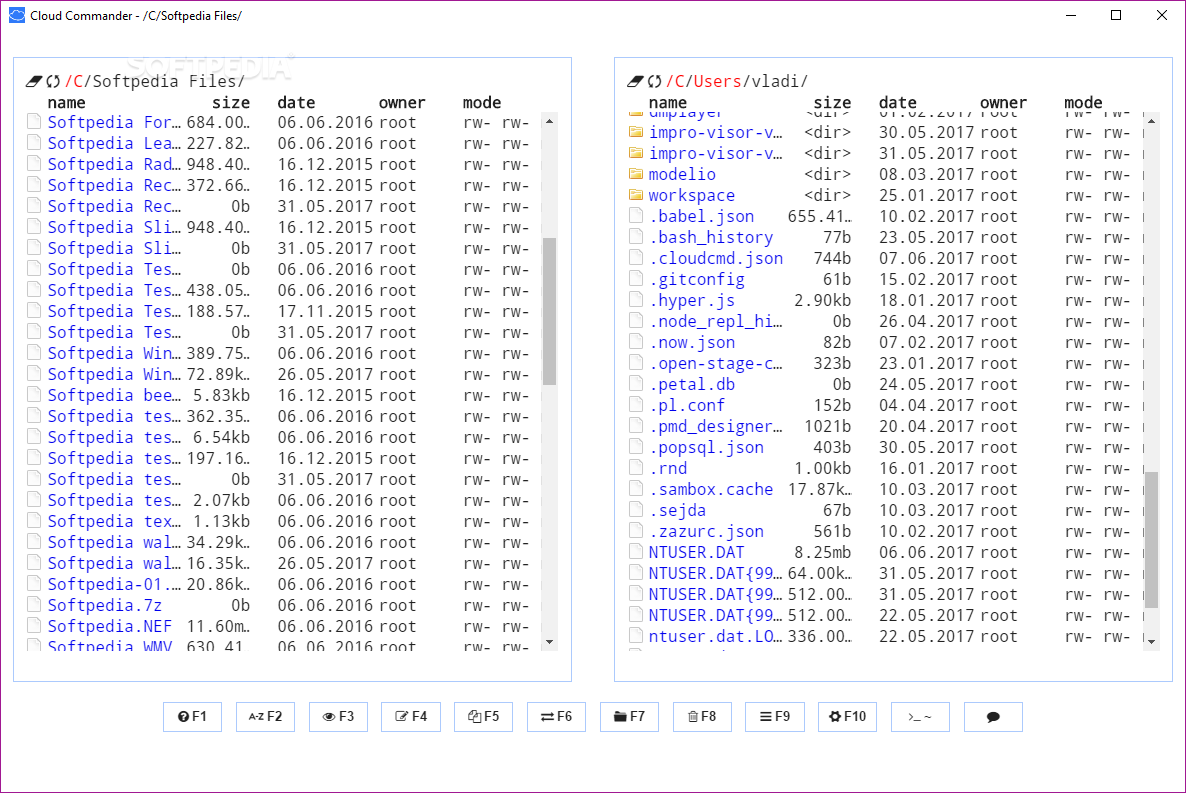Screen dimensions: 1186x793
Task: Click the folder icon beside workspace
Action: tap(635, 195)
